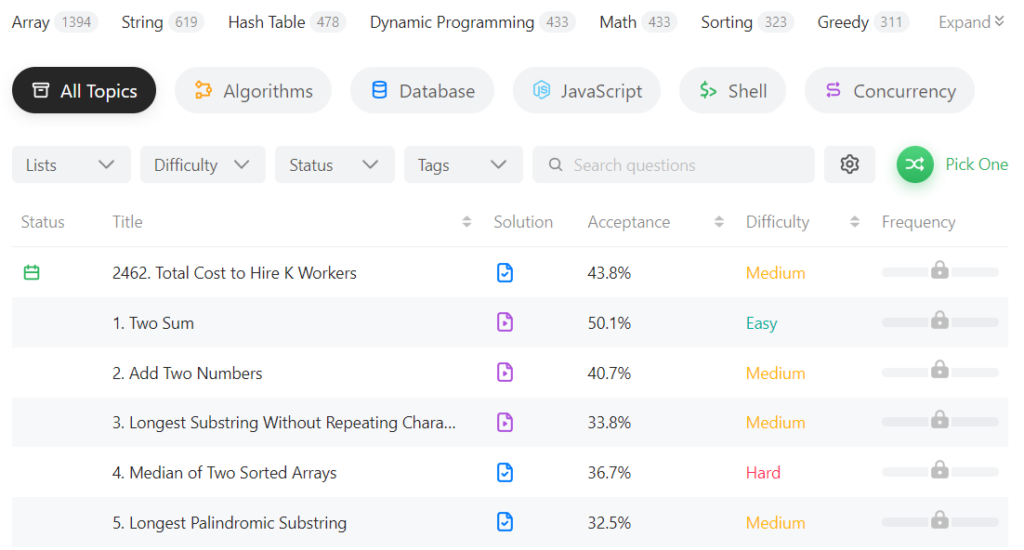
Task: Expand the topic tags list
Action: [970, 22]
